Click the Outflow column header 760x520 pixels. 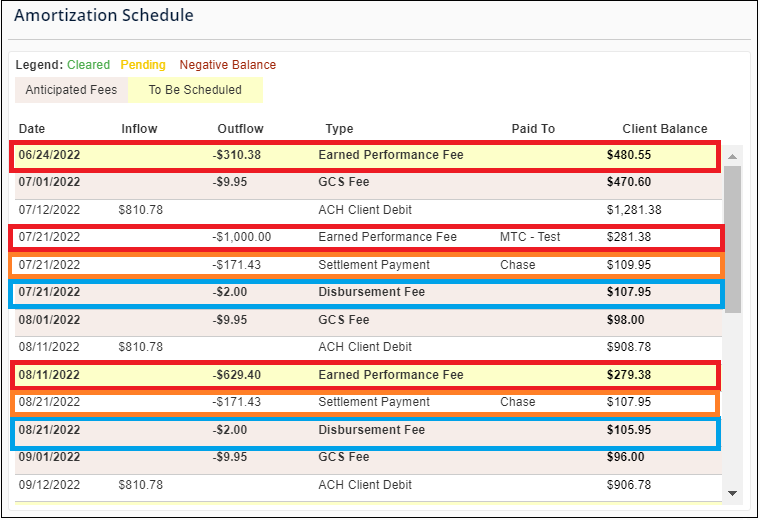pos(240,129)
